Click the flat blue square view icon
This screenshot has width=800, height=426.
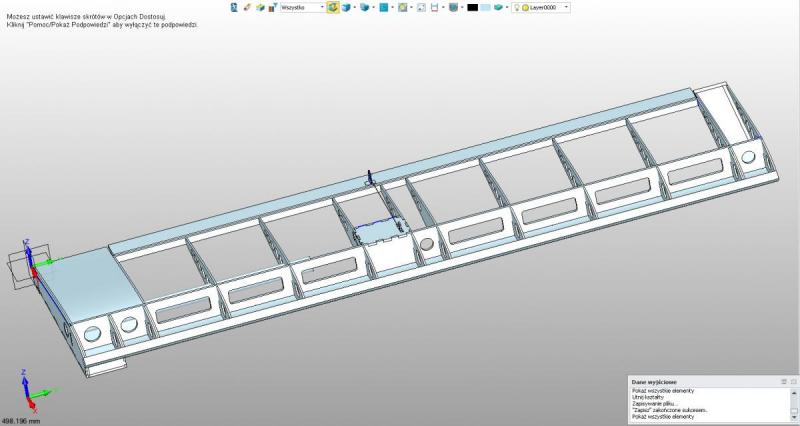pos(383,7)
